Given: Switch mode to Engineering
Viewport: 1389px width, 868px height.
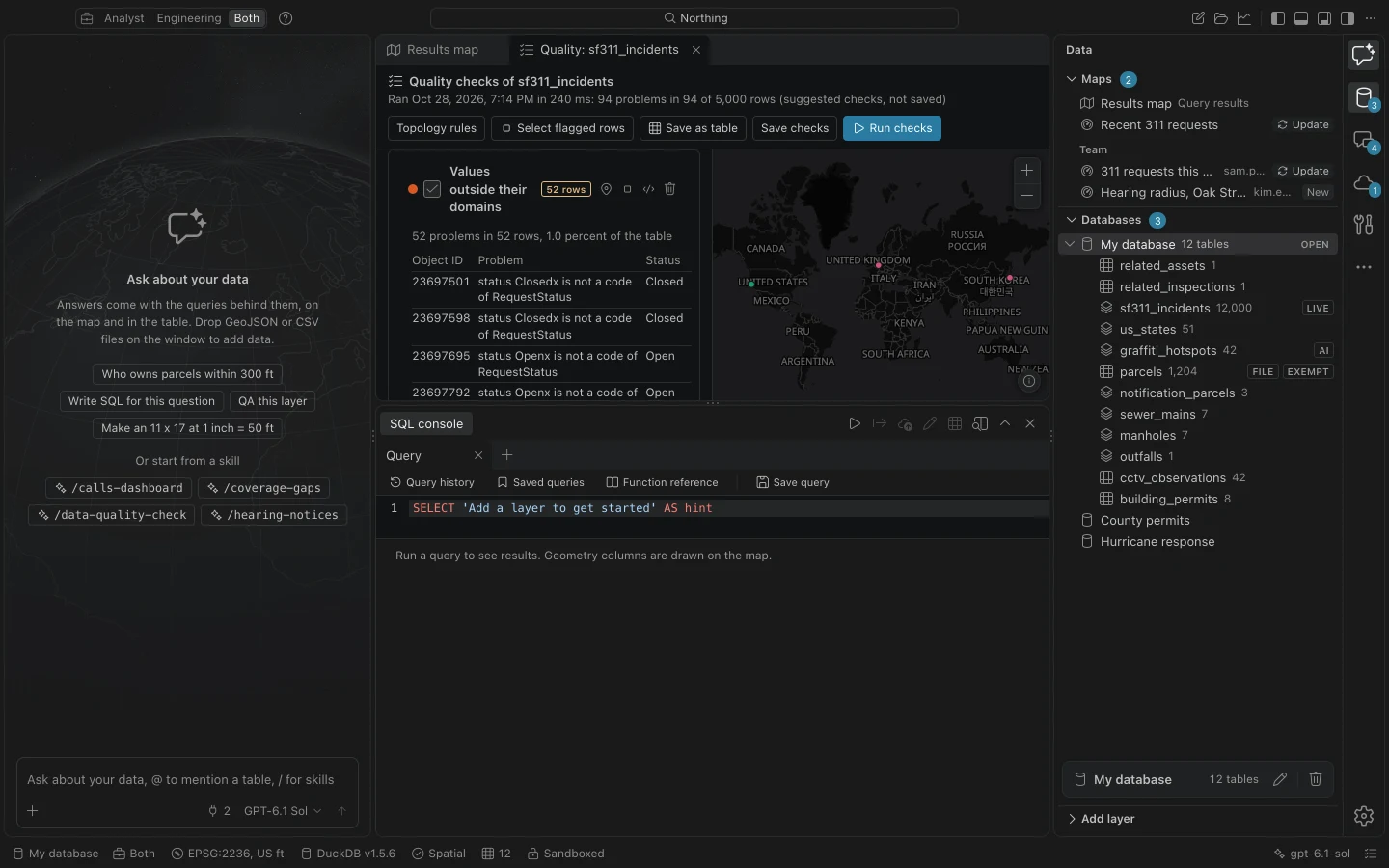Looking at the screenshot, I should 189,18.
